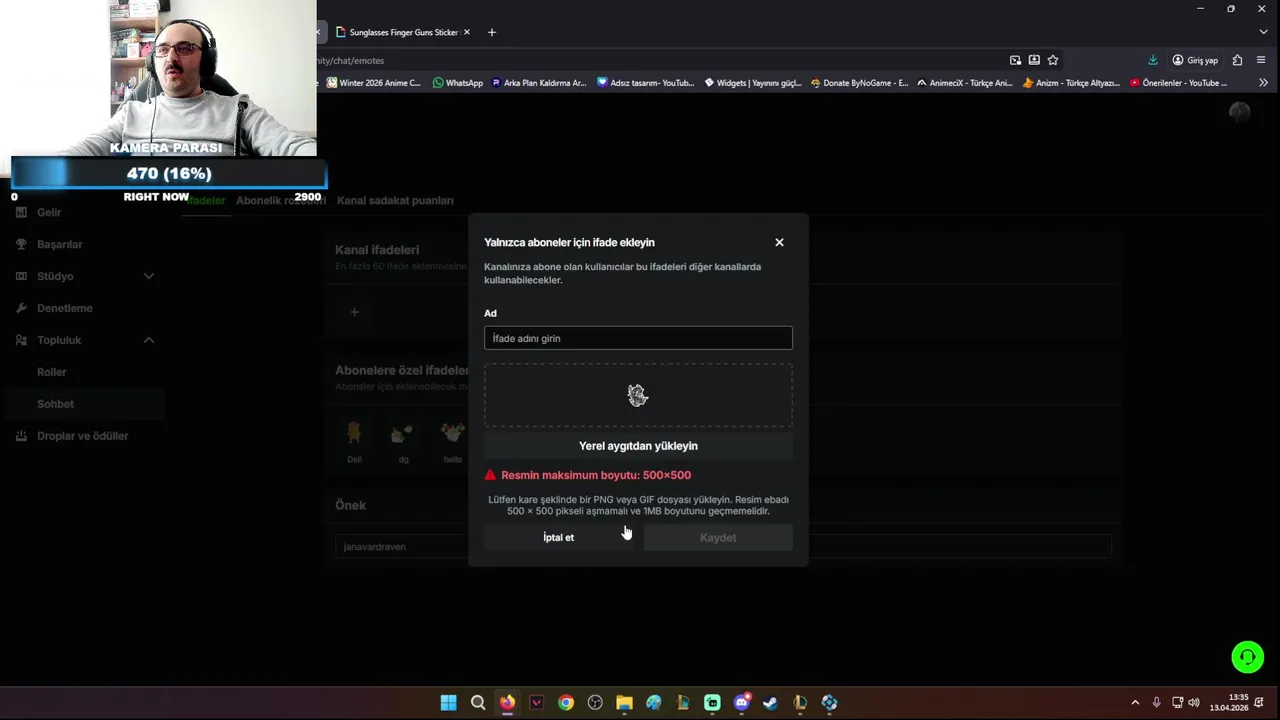Open the list all tabs chevron
Screen dimensions: 1280x720
pyautogui.click(x=1263, y=32)
